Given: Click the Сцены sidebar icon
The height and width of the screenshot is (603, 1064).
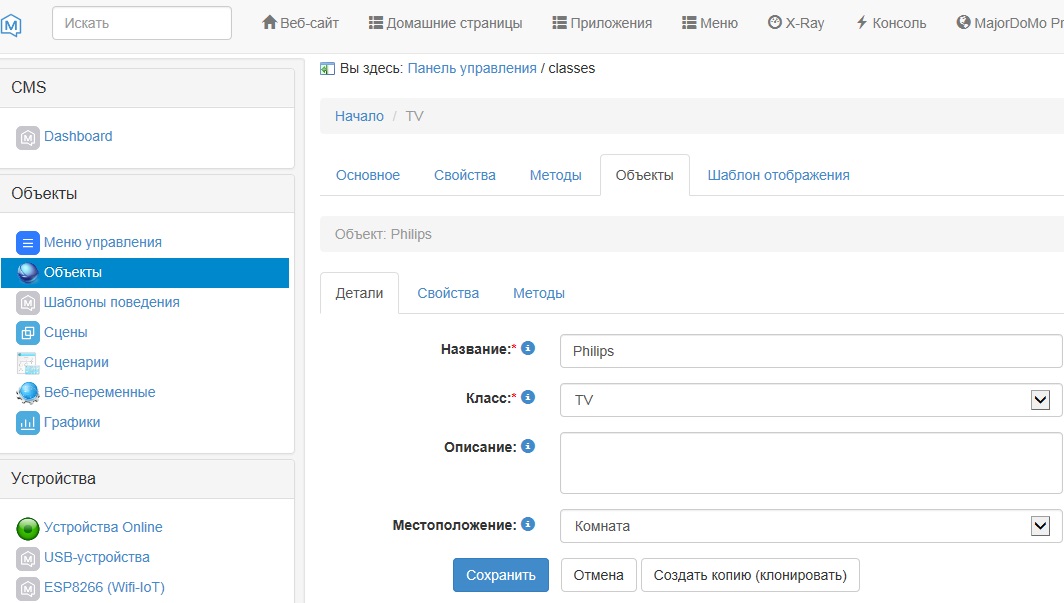Looking at the screenshot, I should pos(28,333).
